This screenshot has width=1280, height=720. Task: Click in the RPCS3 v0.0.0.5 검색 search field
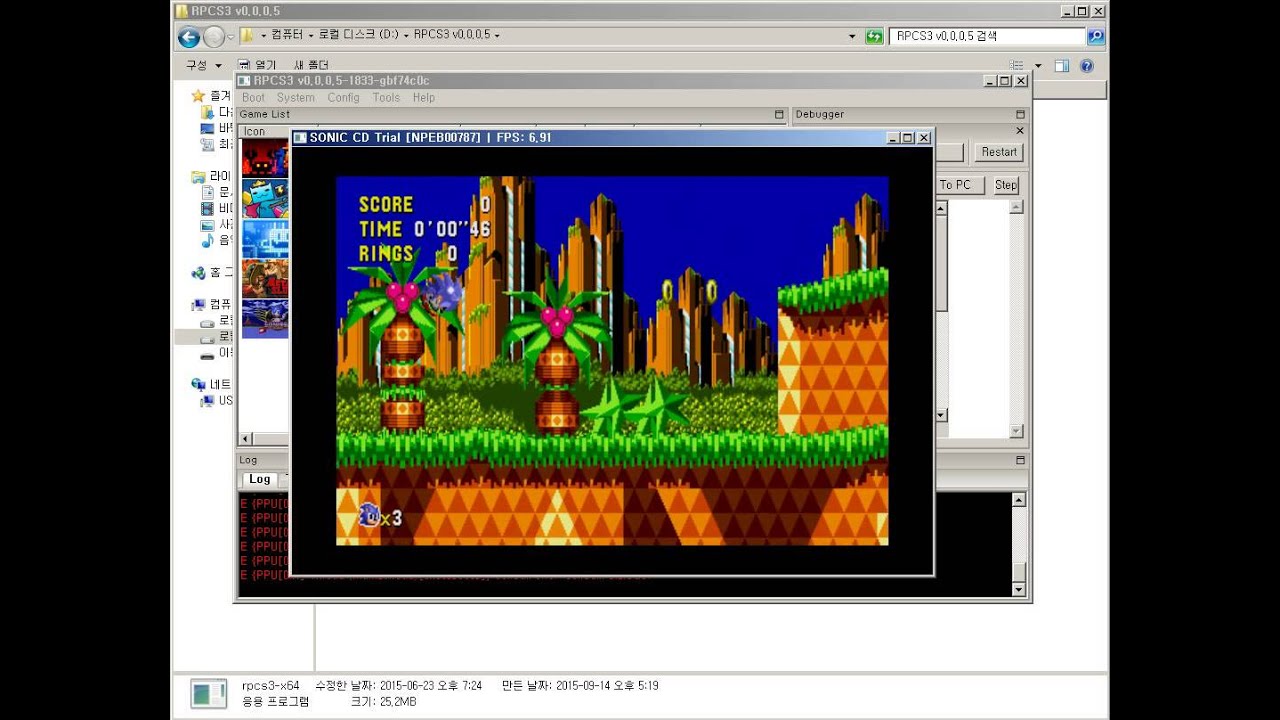tap(986, 36)
